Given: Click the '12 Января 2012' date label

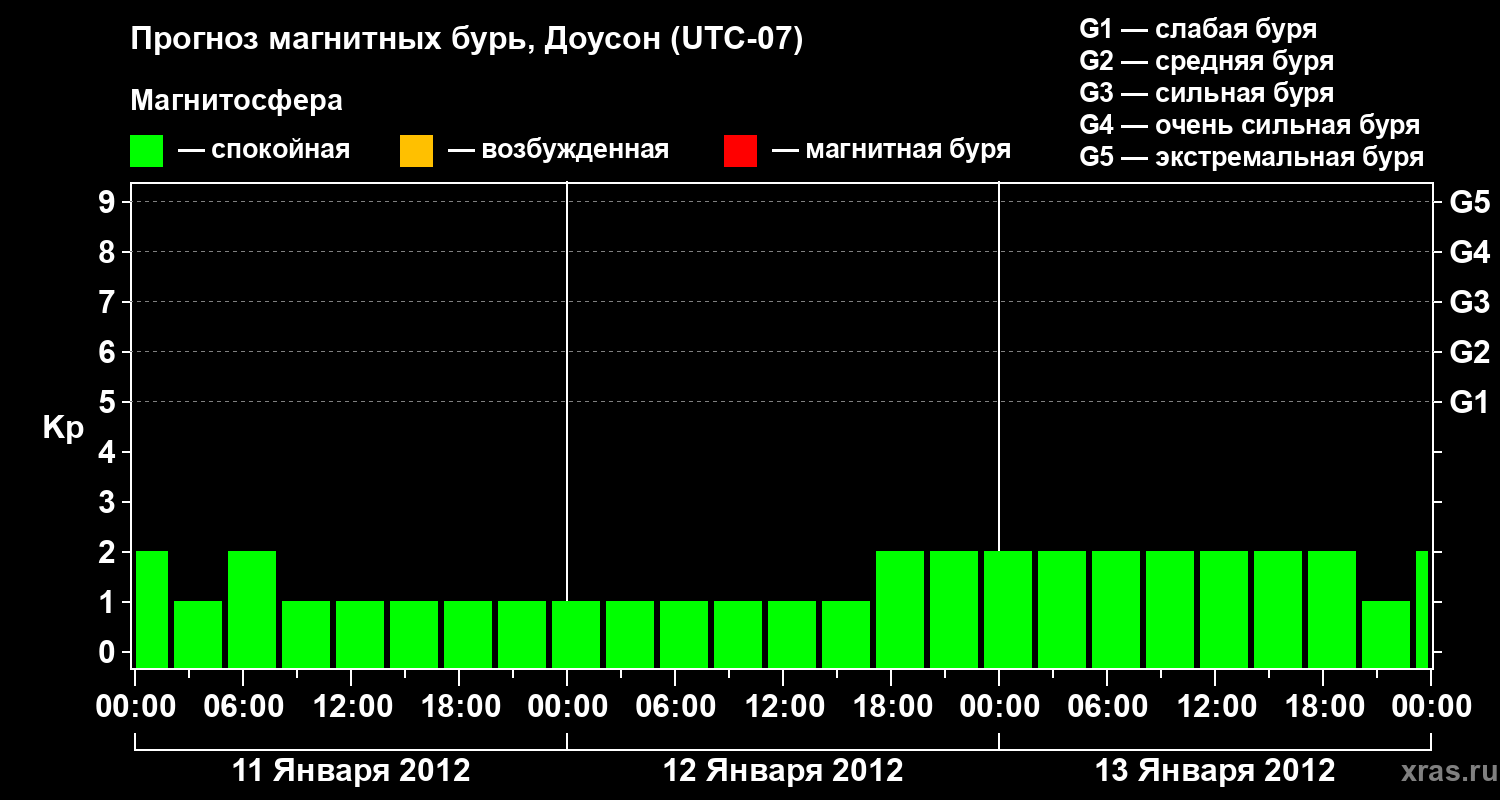Looking at the screenshot, I should click(783, 771).
